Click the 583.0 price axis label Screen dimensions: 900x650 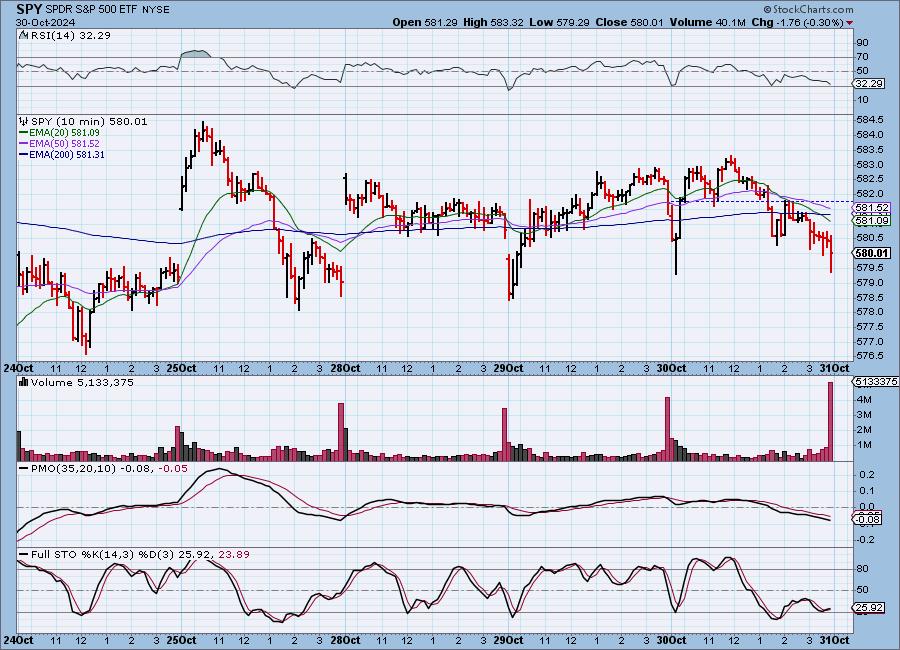[x=870, y=165]
